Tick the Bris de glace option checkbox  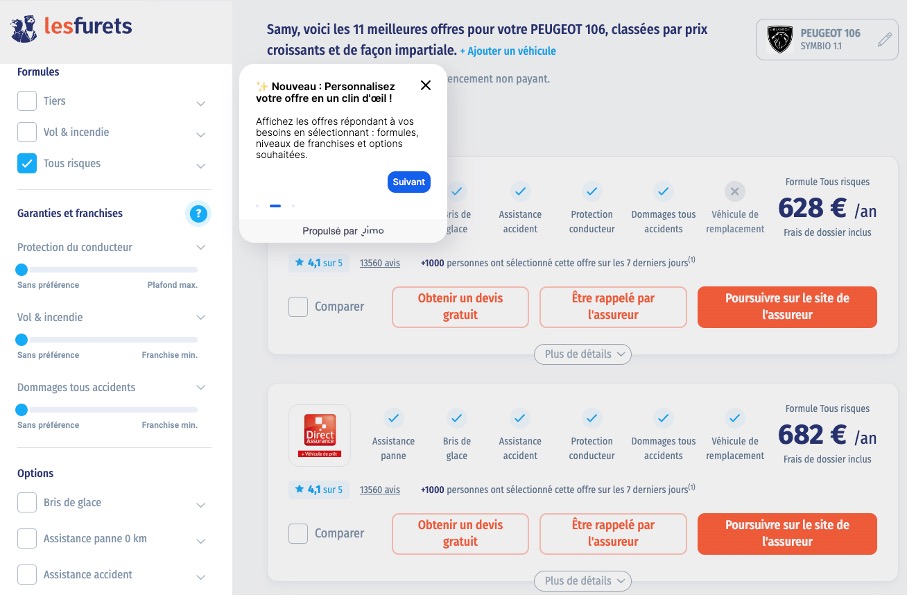[29, 504]
